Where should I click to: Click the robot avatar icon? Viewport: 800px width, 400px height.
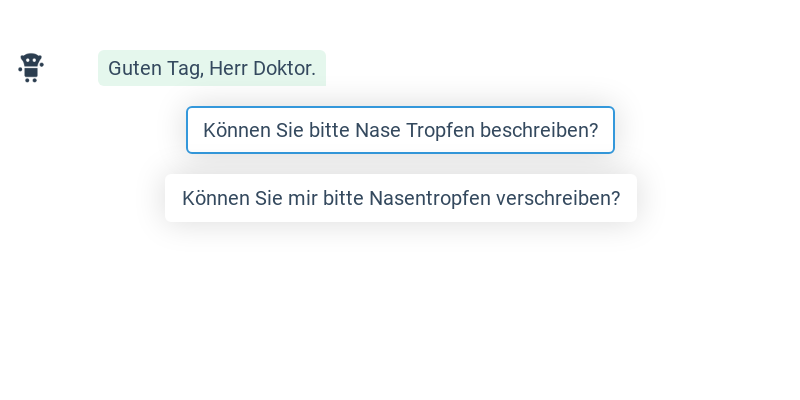(31, 67)
